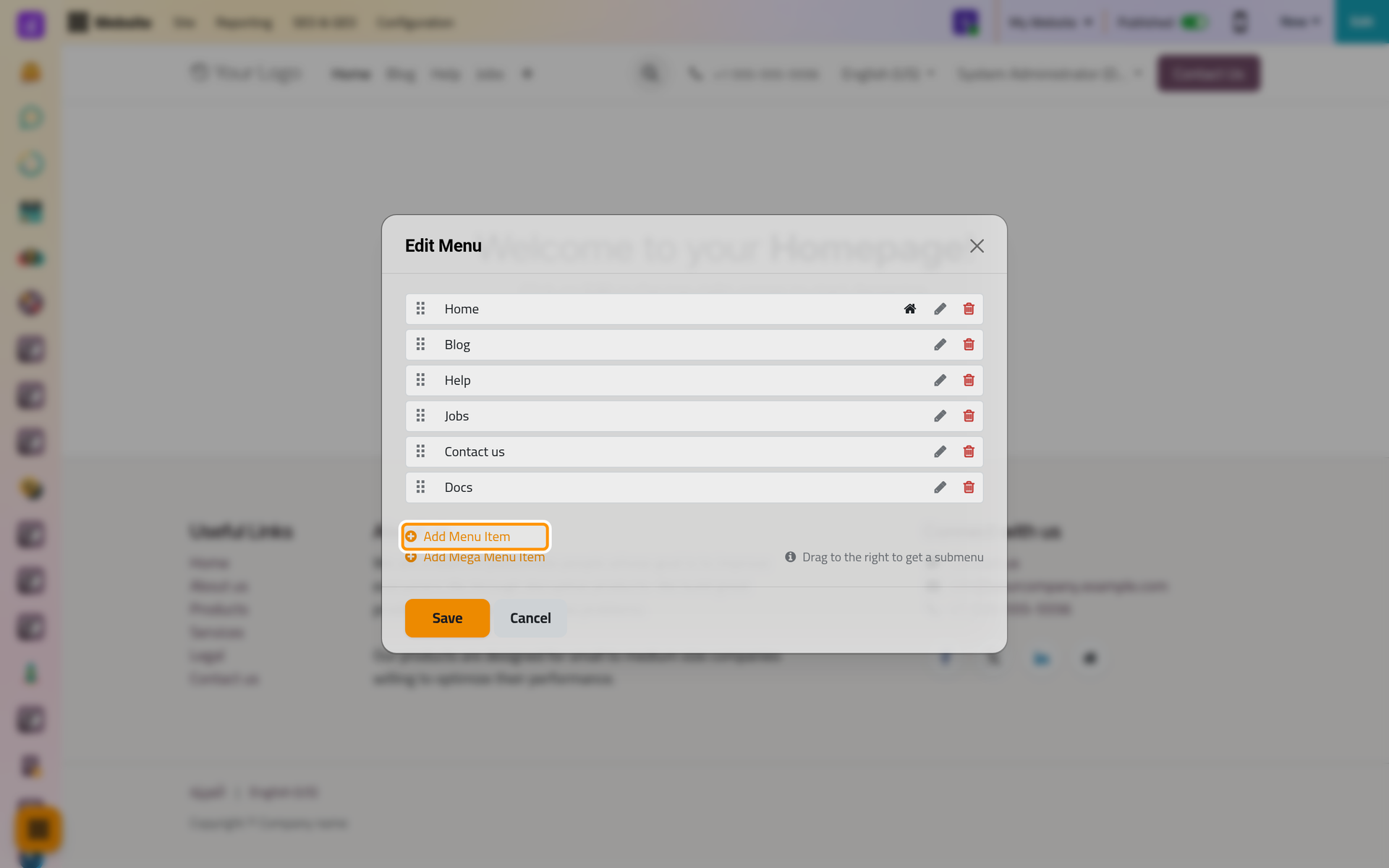Toggle the Published switch in top bar
1389x868 pixels.
[x=1194, y=22]
